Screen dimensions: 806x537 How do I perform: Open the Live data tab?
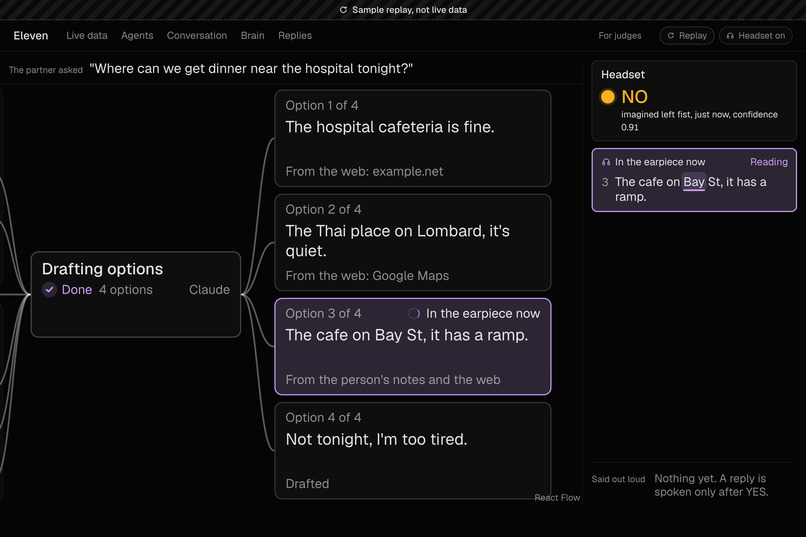click(x=87, y=35)
